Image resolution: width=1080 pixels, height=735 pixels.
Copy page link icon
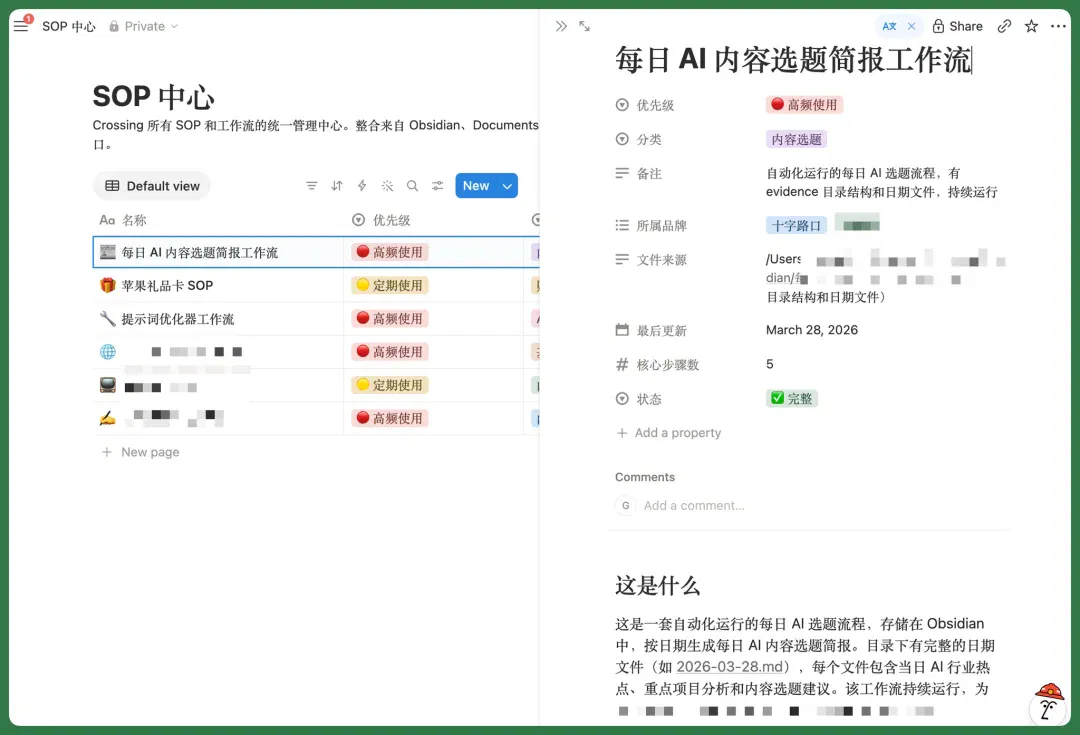point(1004,26)
